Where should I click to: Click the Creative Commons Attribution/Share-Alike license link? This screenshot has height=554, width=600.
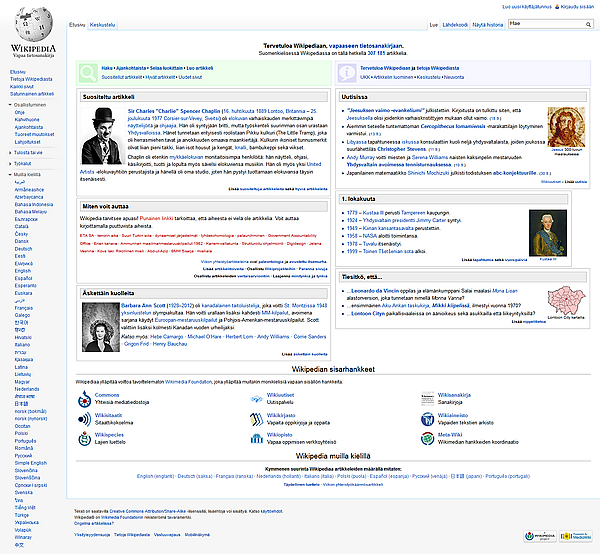(148, 511)
